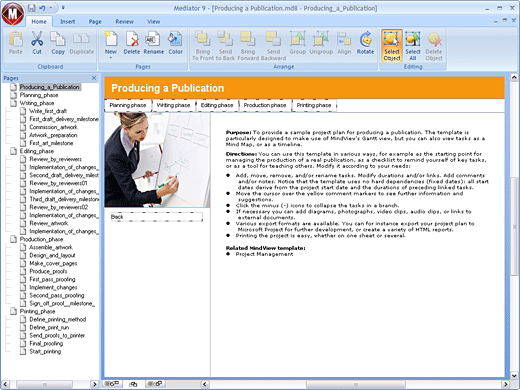This screenshot has width=520, height=390.
Task: Click the Producing a Publication orange heading
Action: [168, 88]
